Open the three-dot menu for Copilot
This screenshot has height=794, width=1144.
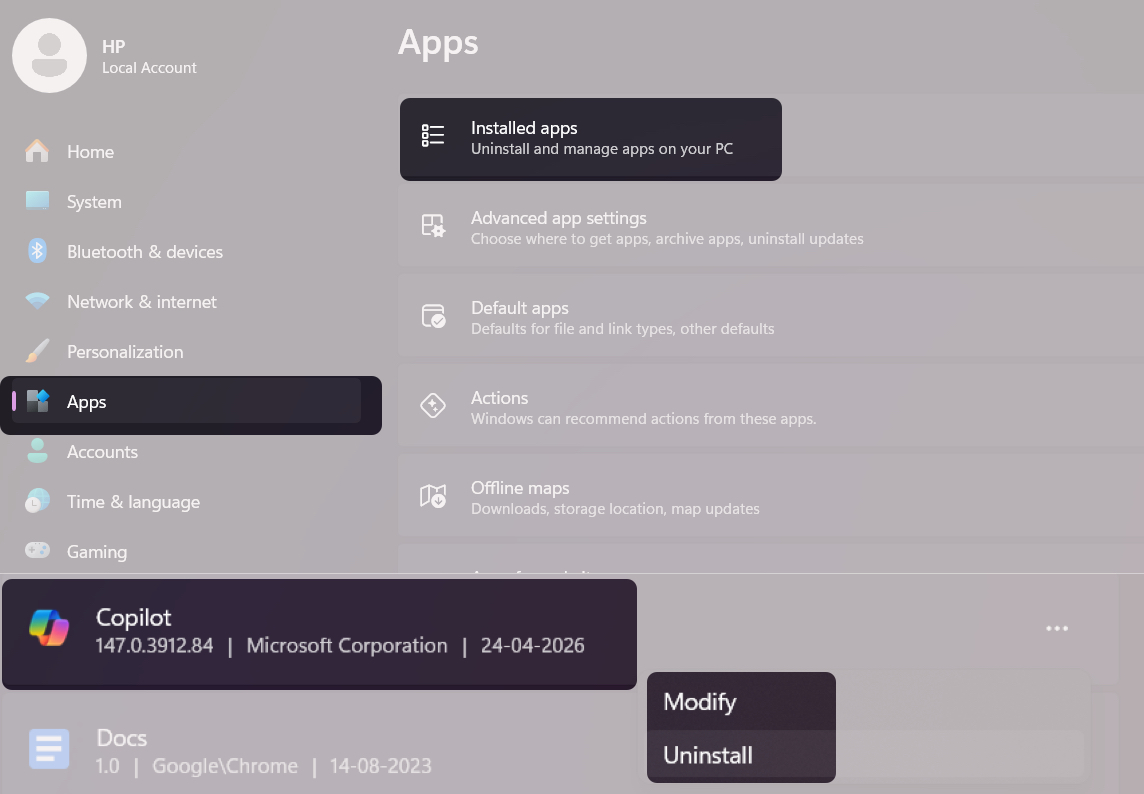click(x=1057, y=628)
